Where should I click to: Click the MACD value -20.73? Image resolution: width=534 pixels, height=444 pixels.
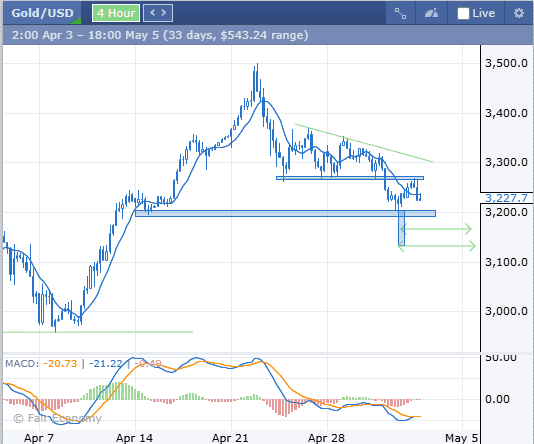click(60, 364)
